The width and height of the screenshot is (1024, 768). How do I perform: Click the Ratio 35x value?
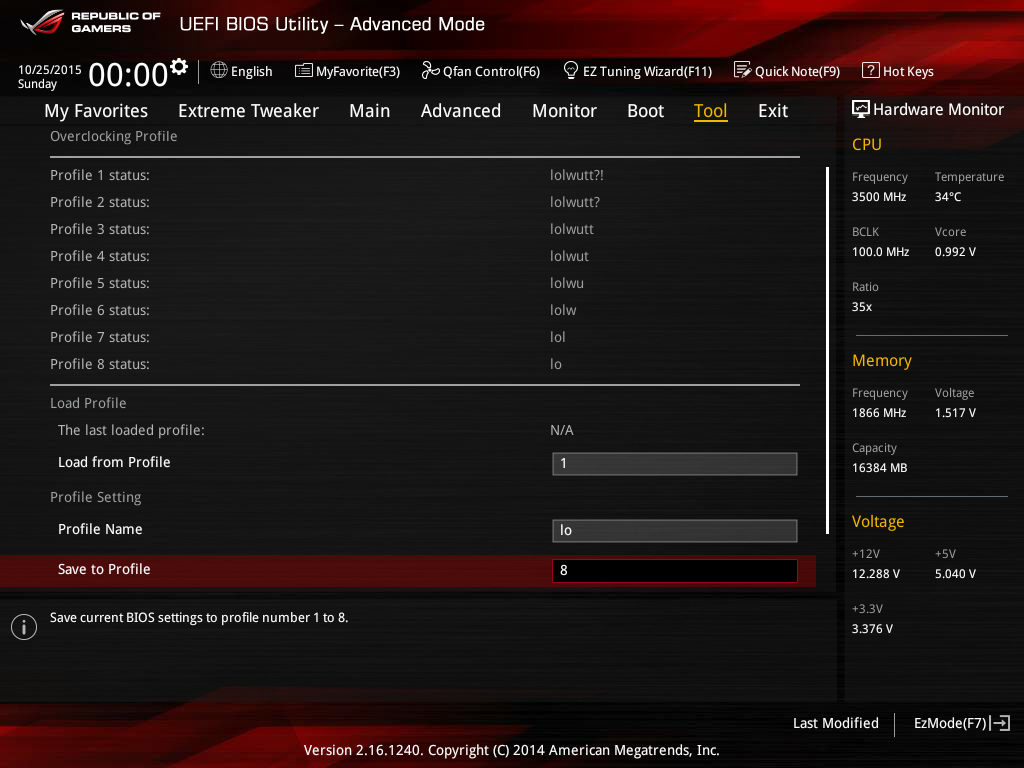point(862,306)
